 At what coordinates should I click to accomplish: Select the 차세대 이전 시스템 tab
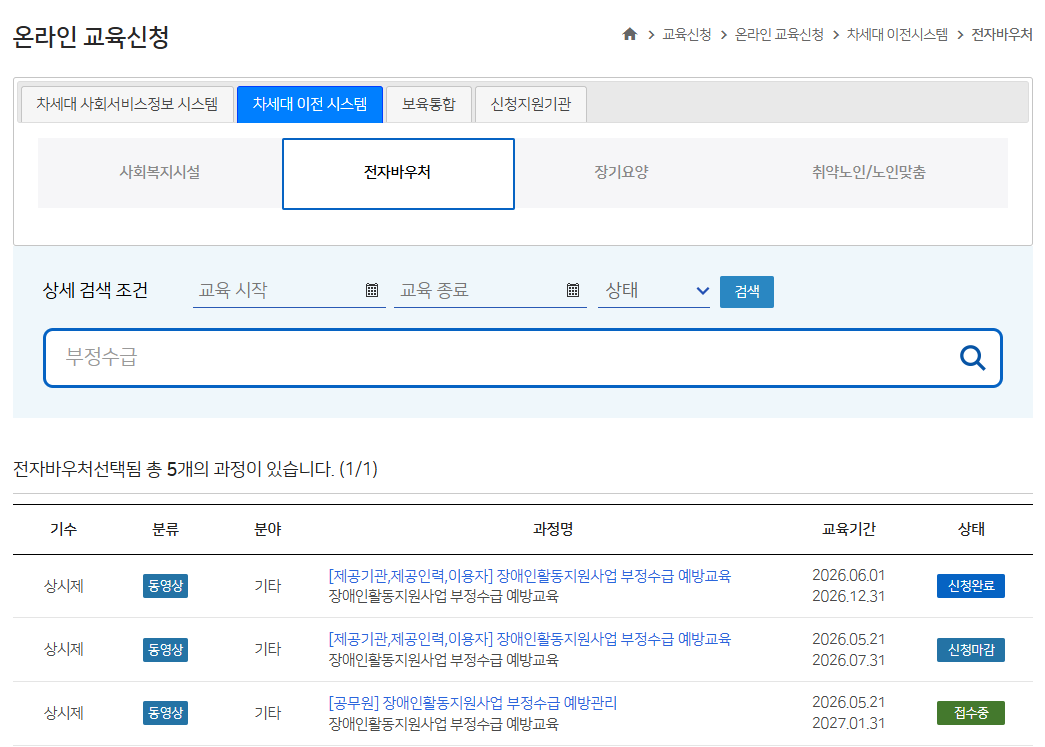310,104
